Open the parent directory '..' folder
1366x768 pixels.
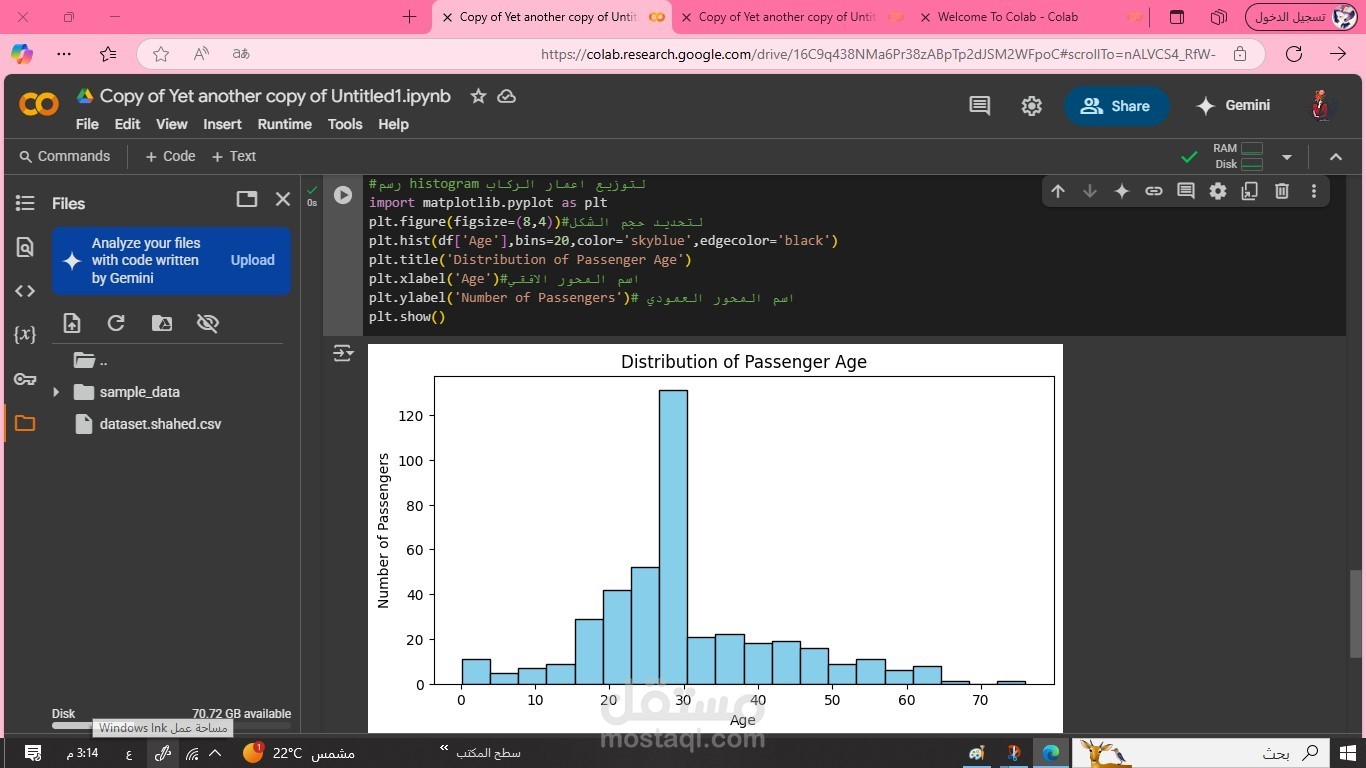91,361
